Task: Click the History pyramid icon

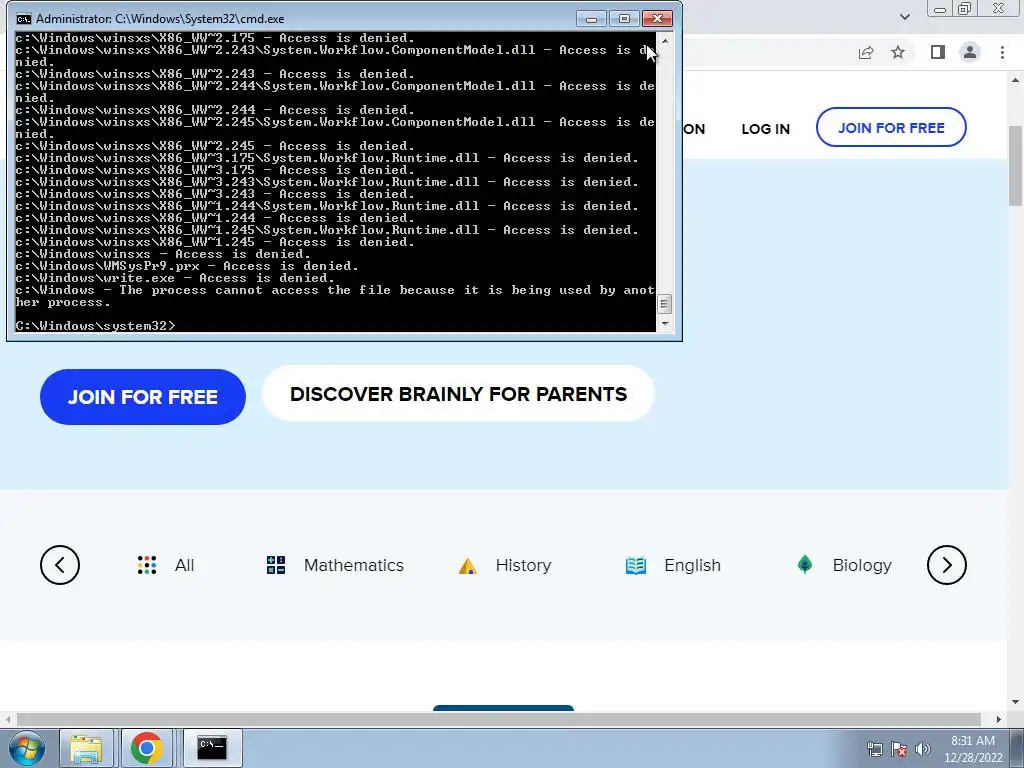Action: coord(468,566)
